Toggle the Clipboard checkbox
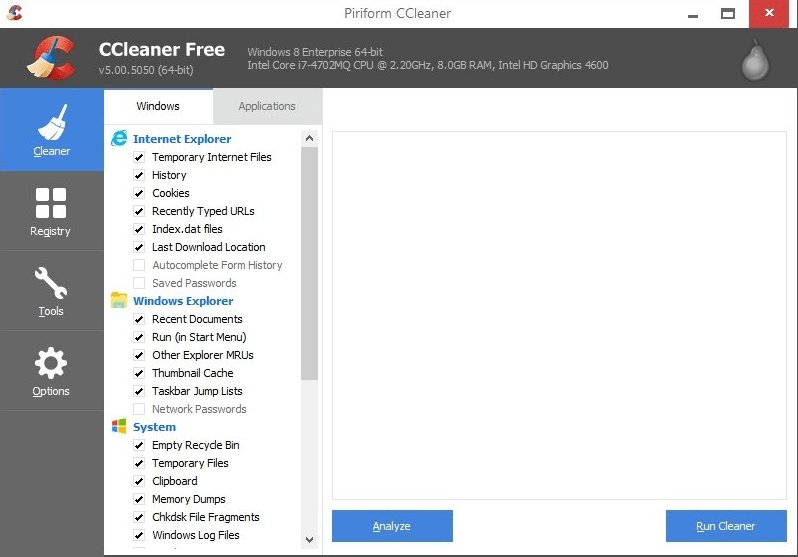Screen dimensions: 798x557 tap(139, 481)
